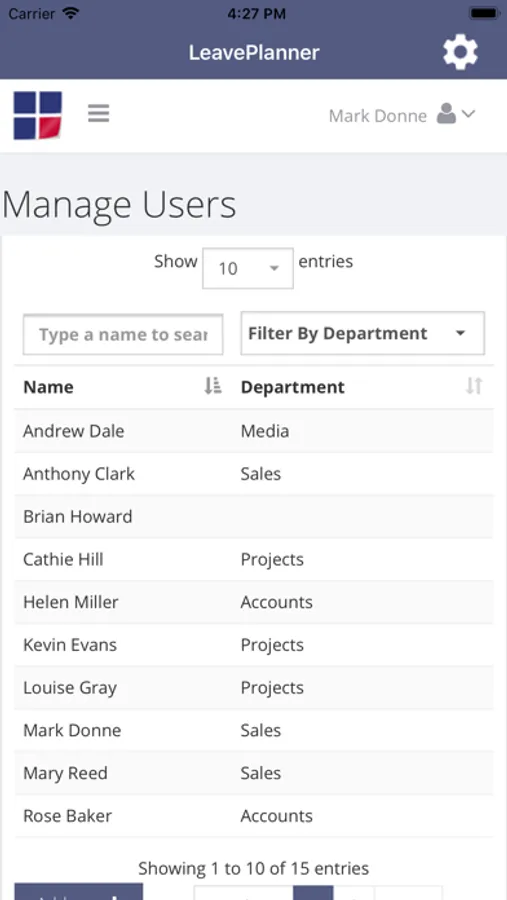507x900 pixels.
Task: Click the Wi-Fi icon in the status bar
Action: pos(71,13)
